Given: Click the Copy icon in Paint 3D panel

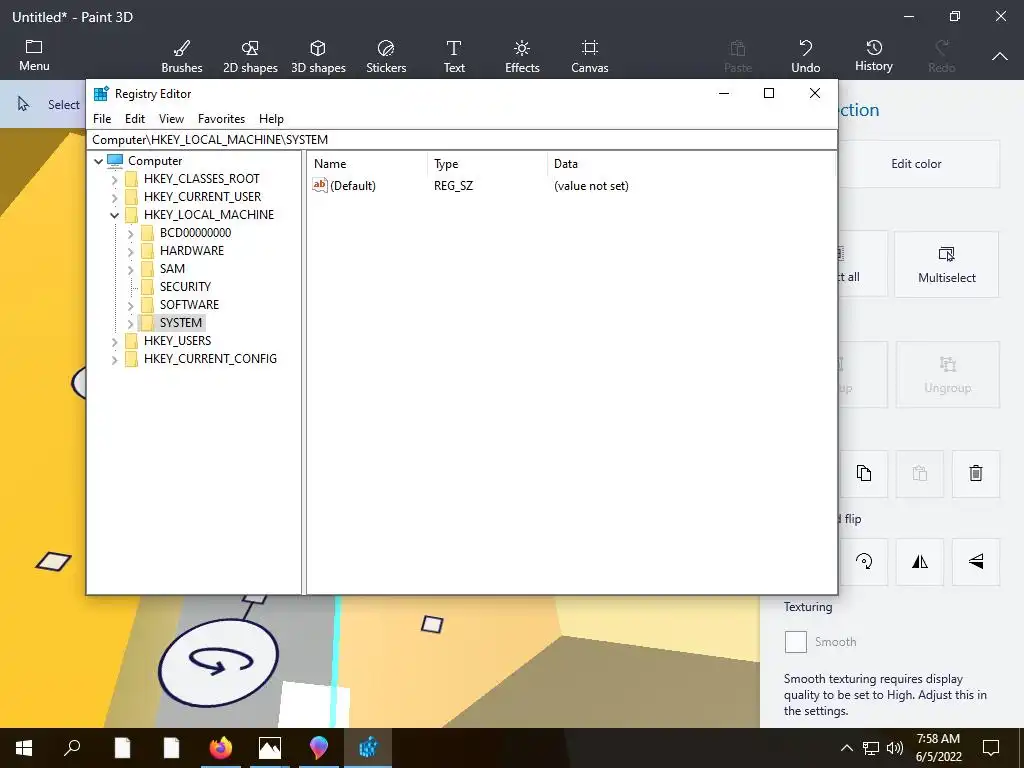Looking at the screenshot, I should pyautogui.click(x=863, y=473).
